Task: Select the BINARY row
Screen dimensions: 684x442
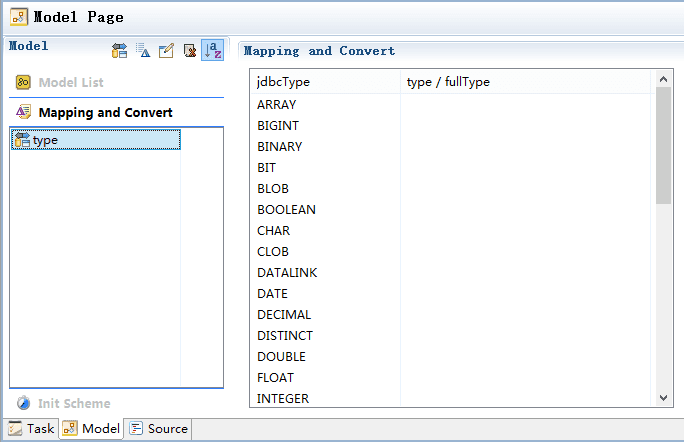Action: tap(451, 147)
